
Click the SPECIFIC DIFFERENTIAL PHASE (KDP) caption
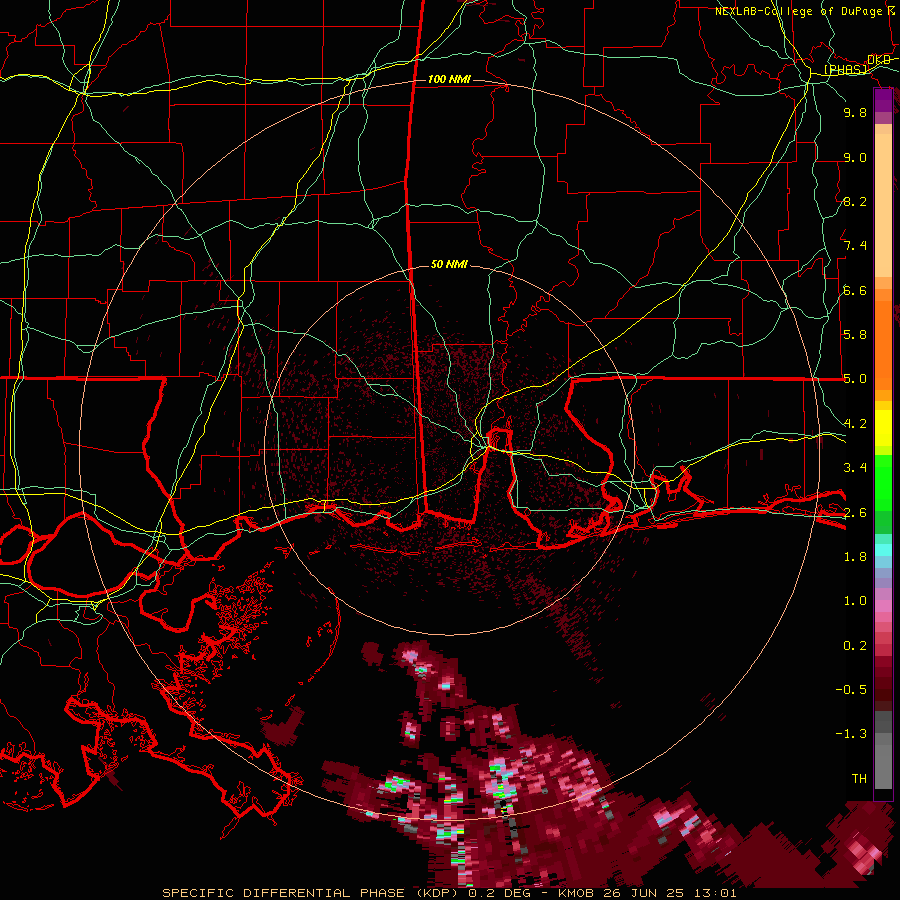click(x=311, y=893)
